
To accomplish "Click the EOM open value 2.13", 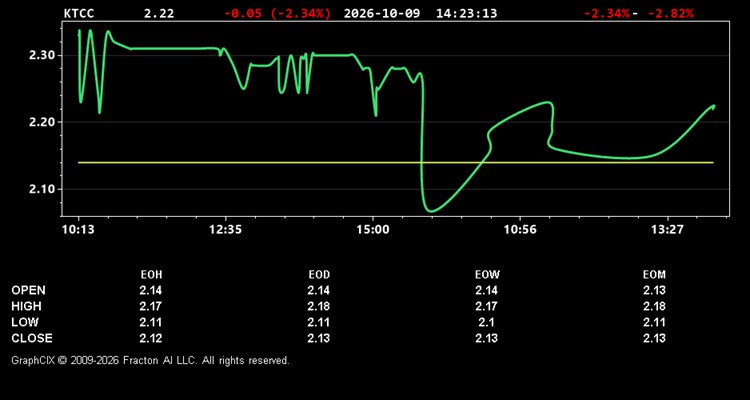I will (x=654, y=290).
